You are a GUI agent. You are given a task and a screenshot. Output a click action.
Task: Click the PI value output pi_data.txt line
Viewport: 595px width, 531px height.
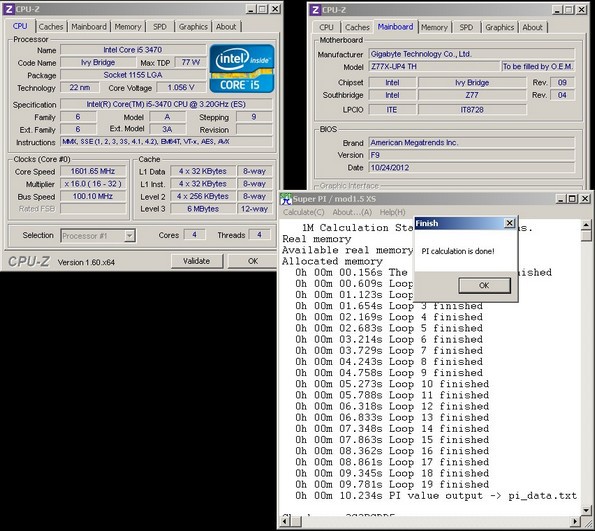[x=436, y=496]
